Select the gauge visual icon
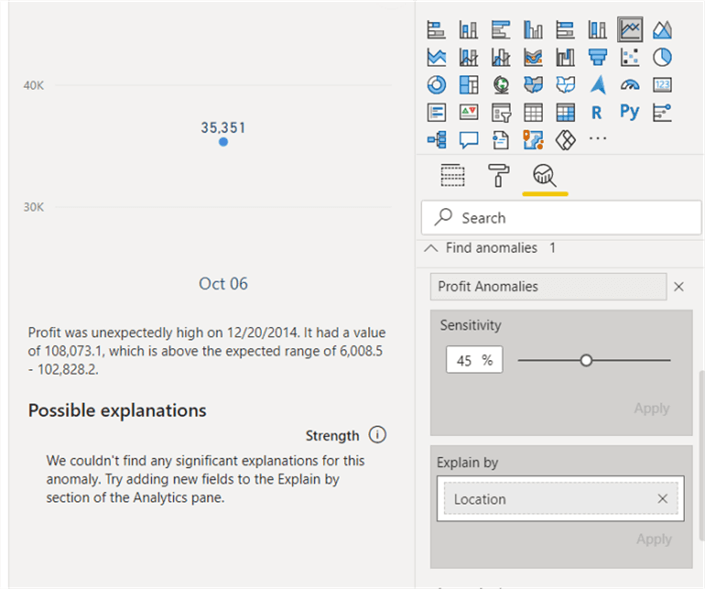The width and height of the screenshot is (705, 589). point(630,85)
